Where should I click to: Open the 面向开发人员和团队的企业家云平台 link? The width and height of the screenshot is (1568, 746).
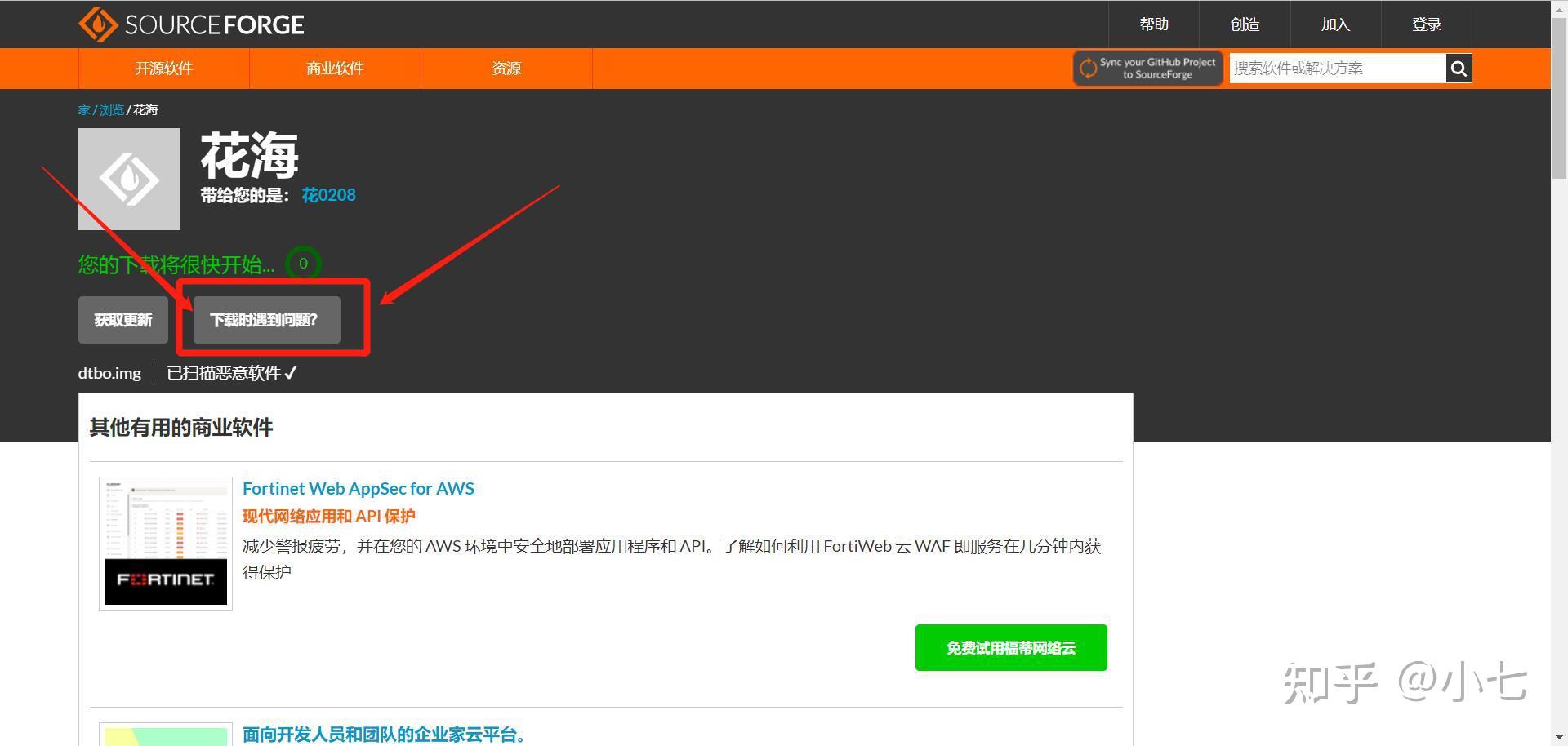coord(383,735)
